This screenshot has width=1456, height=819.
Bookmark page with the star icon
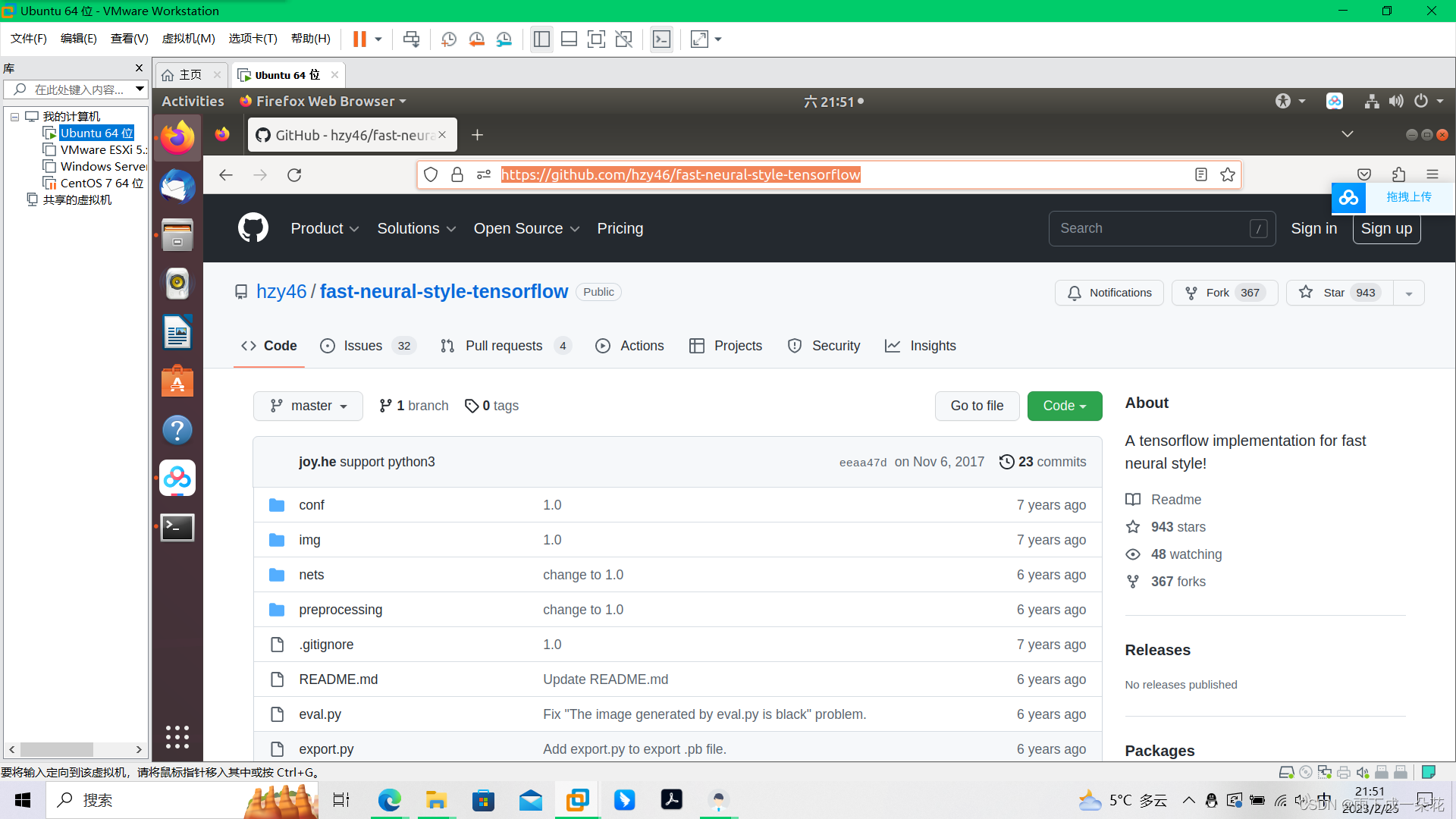[x=1228, y=175]
